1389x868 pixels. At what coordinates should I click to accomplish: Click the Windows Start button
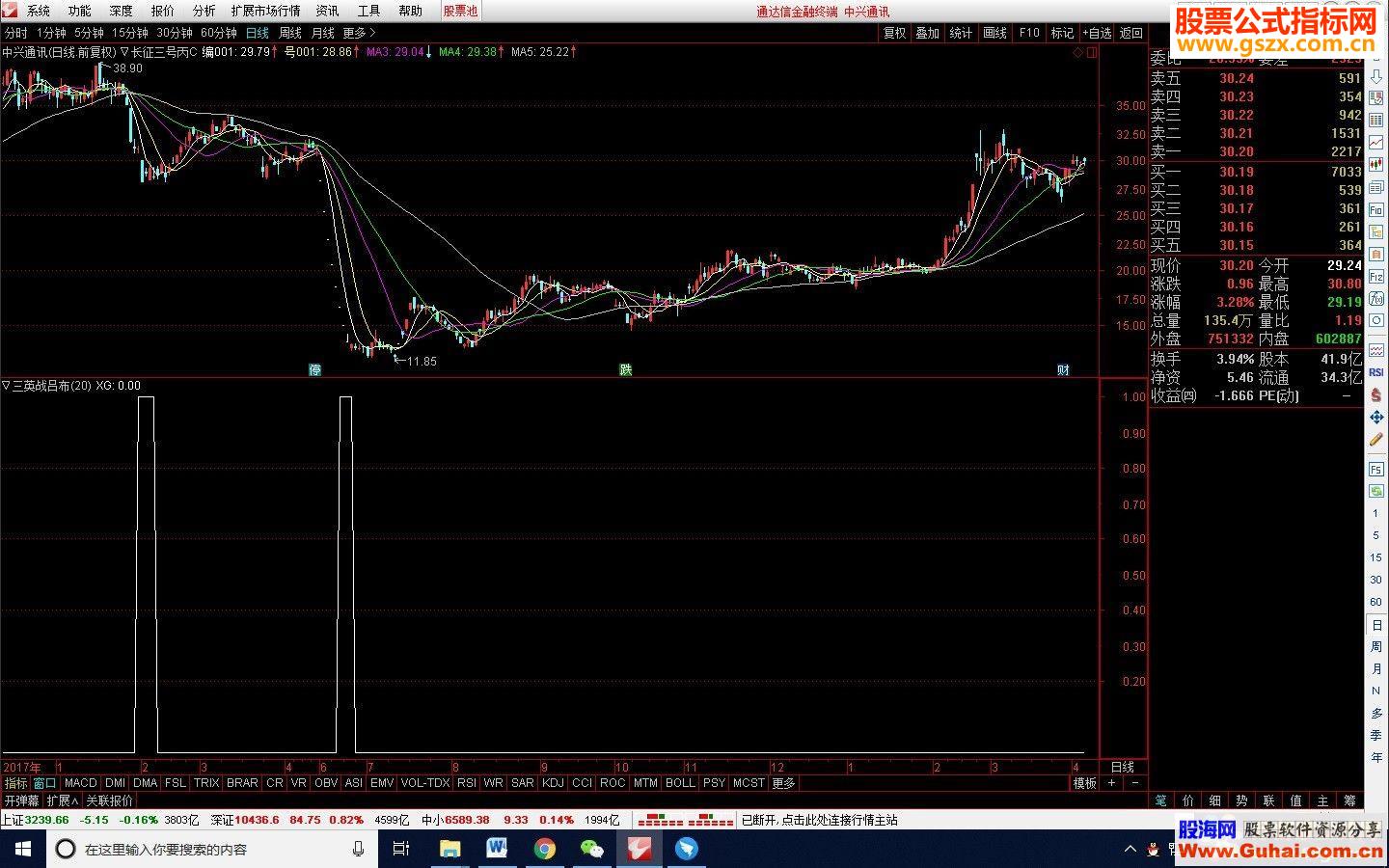(23, 849)
